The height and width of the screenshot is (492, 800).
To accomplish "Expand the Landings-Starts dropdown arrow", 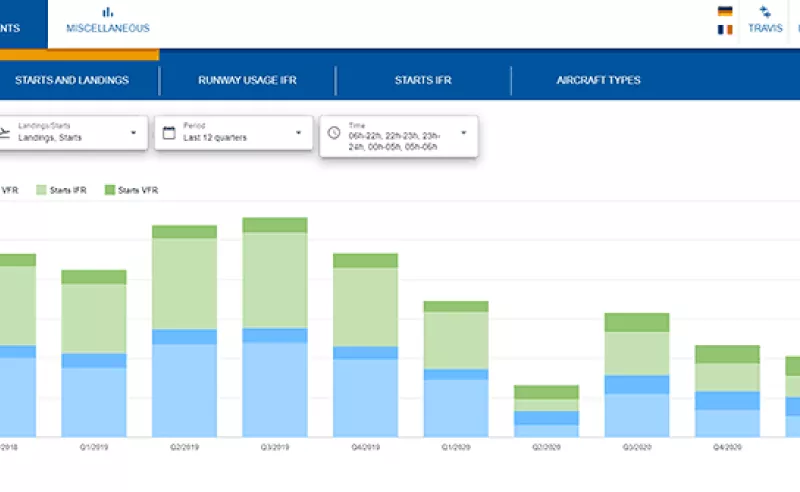I will pos(133,133).
